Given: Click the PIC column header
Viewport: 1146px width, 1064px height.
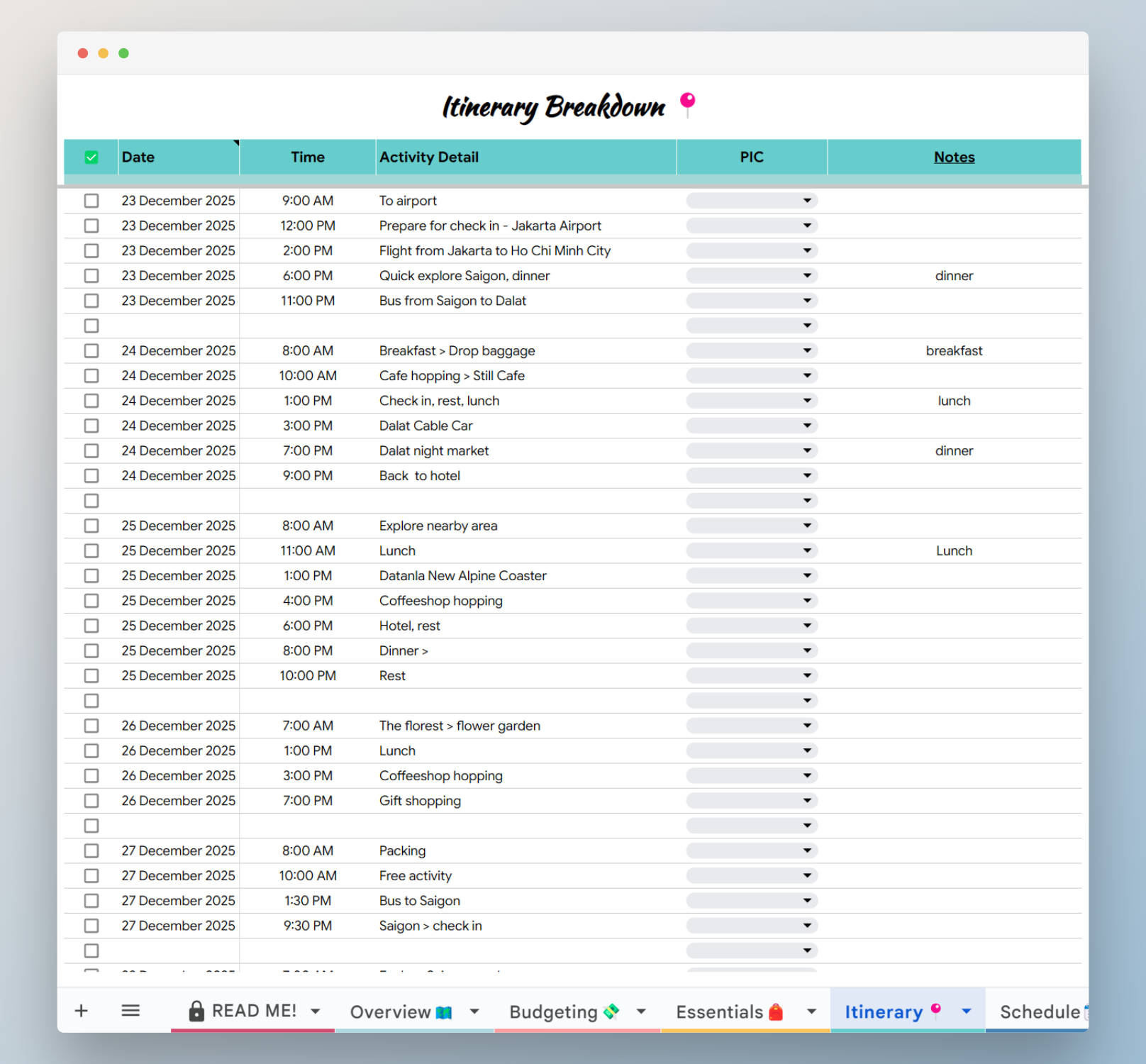Looking at the screenshot, I should coord(752,157).
